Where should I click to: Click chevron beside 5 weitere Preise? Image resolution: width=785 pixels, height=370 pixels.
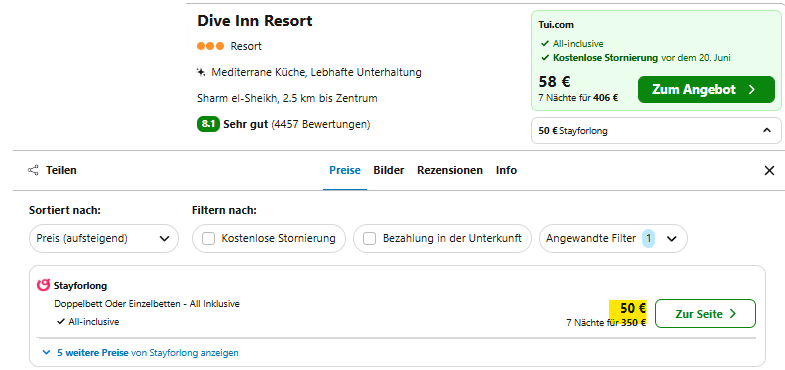tap(47, 352)
